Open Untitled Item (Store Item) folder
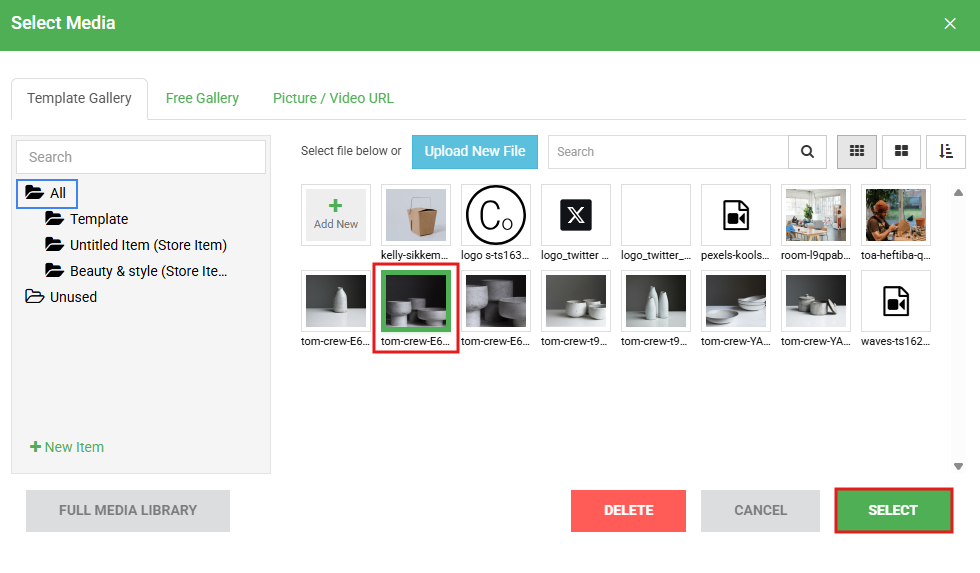The height and width of the screenshot is (573, 980). click(x=147, y=245)
